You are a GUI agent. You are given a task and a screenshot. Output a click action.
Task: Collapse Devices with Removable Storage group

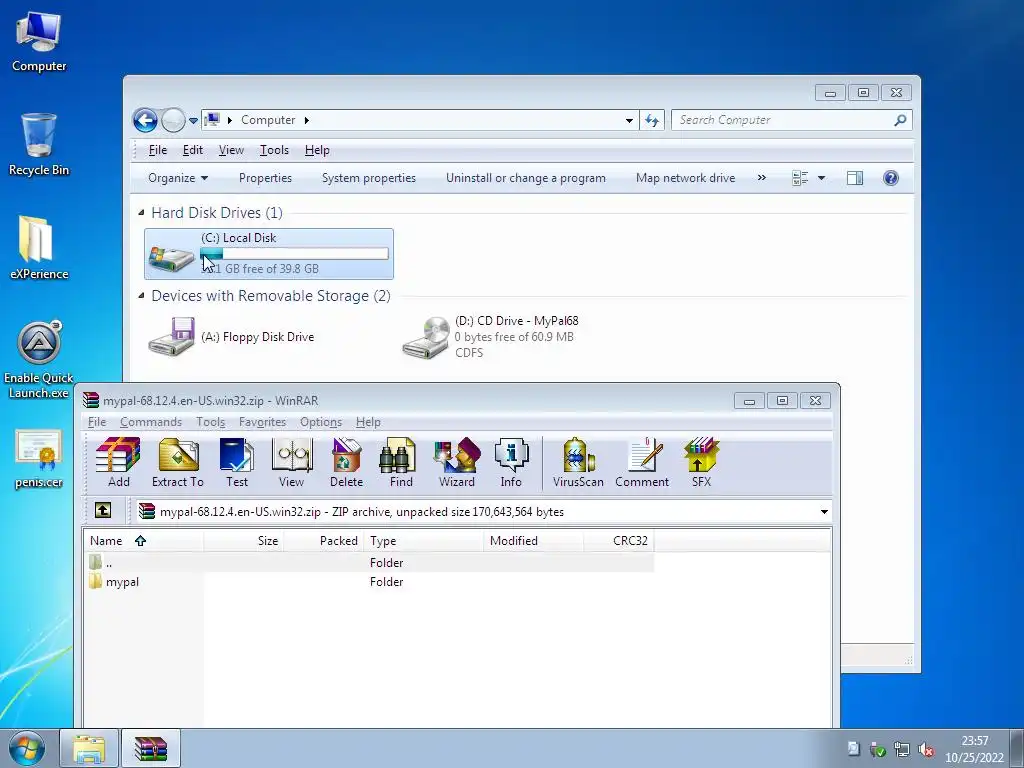point(141,295)
